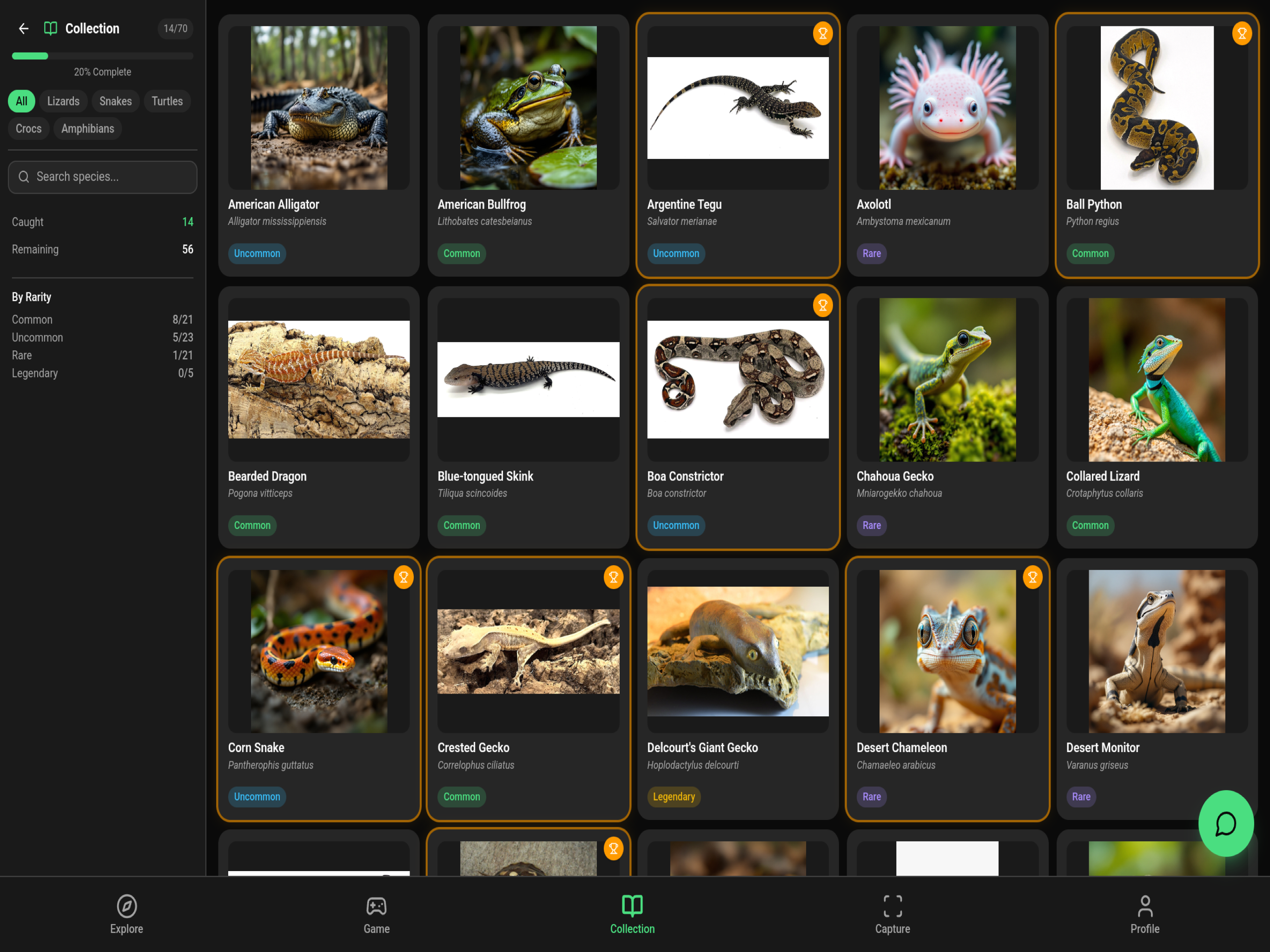1270x952 pixels.
Task: Click 'Varanus griseus' scientific name
Action: (x=1097, y=765)
